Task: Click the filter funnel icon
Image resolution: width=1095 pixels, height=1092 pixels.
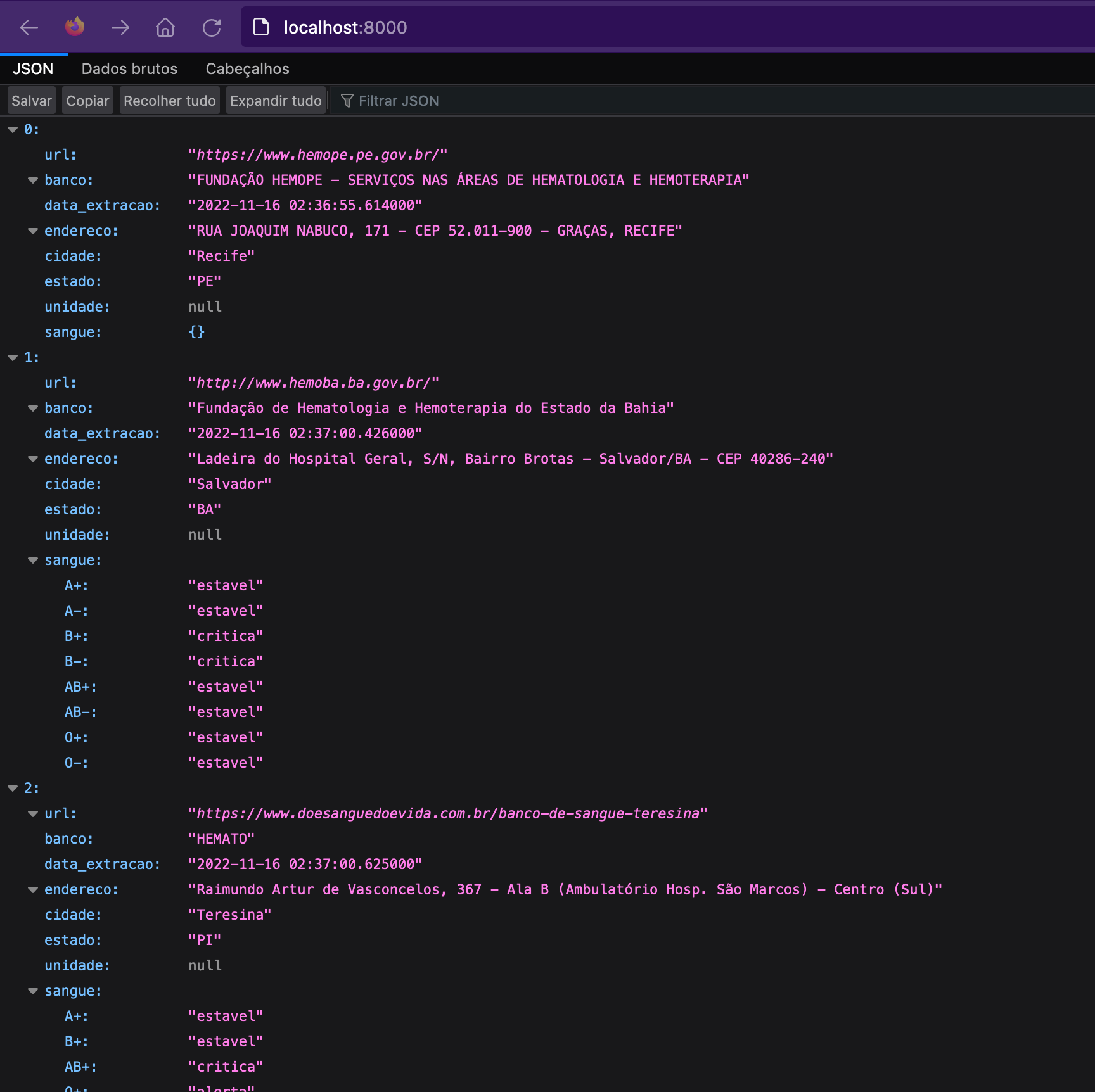Action: pyautogui.click(x=347, y=101)
